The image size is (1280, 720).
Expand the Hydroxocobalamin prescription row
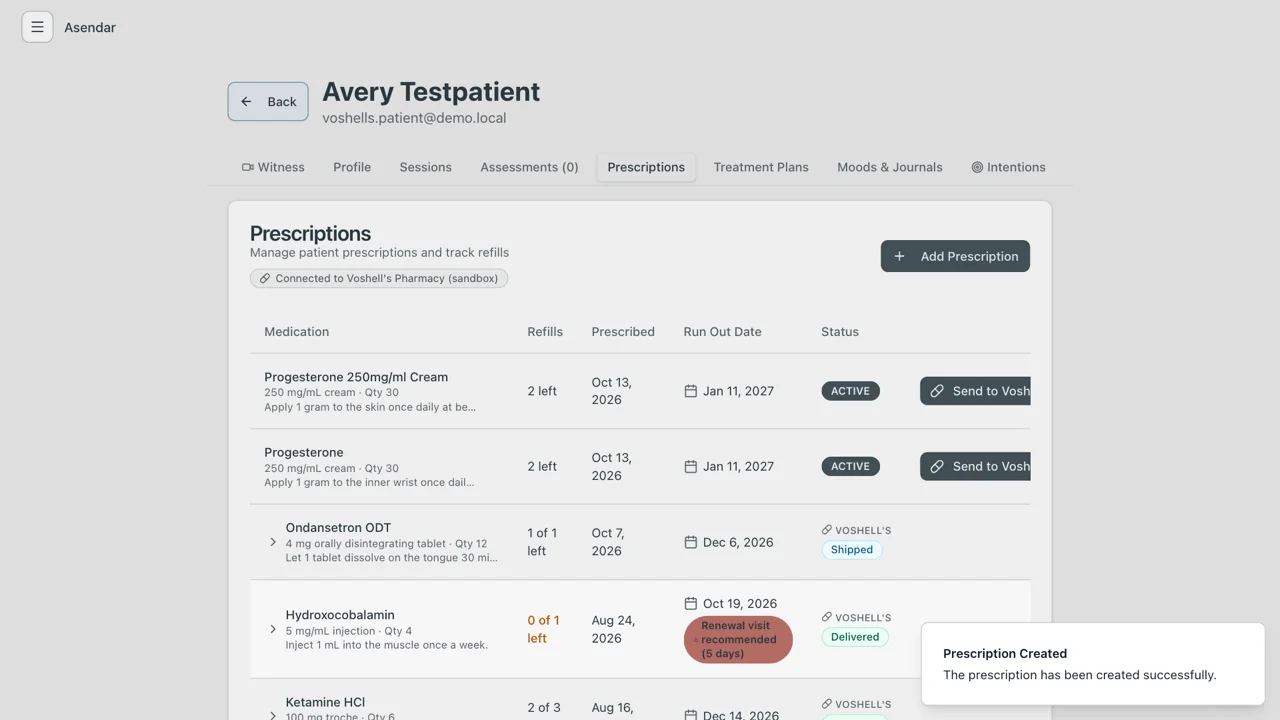273,629
